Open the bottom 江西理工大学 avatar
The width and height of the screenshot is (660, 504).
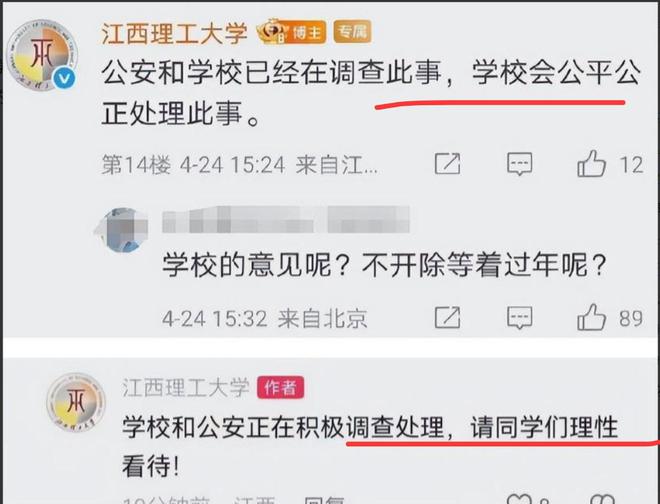pos(76,401)
